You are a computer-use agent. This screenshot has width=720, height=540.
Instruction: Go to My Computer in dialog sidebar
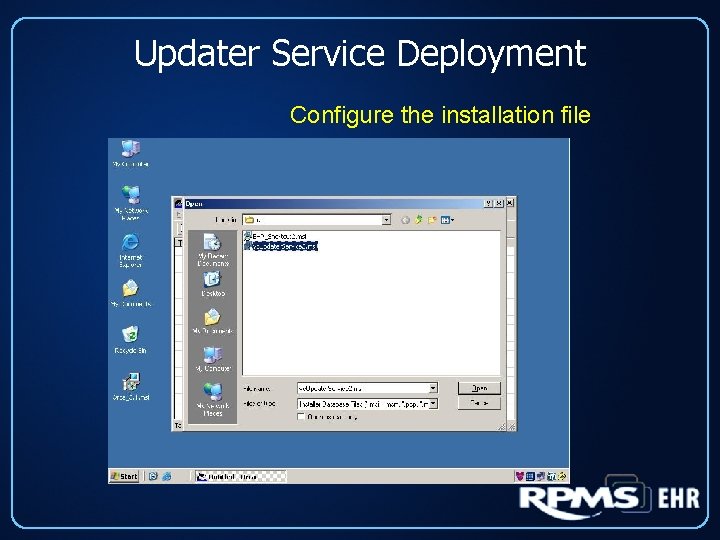coord(213,359)
